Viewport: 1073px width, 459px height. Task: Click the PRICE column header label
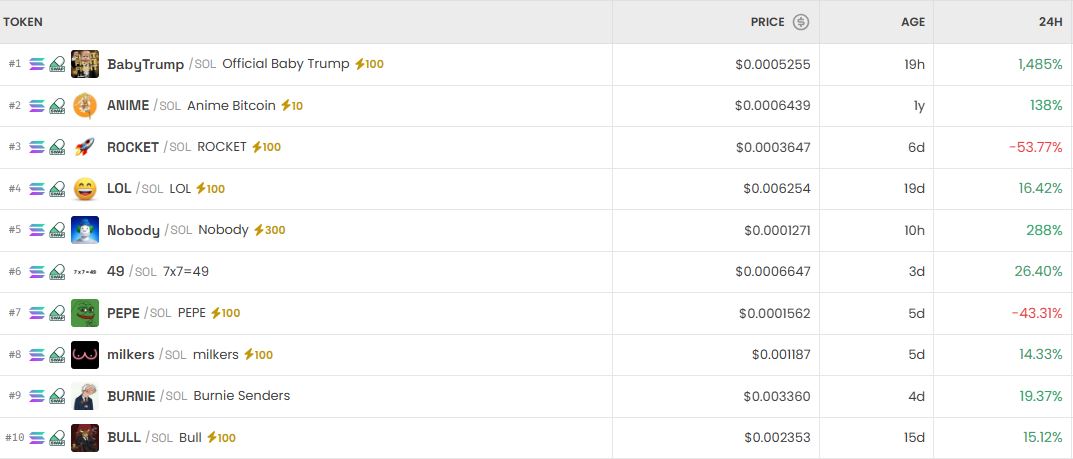tap(768, 22)
